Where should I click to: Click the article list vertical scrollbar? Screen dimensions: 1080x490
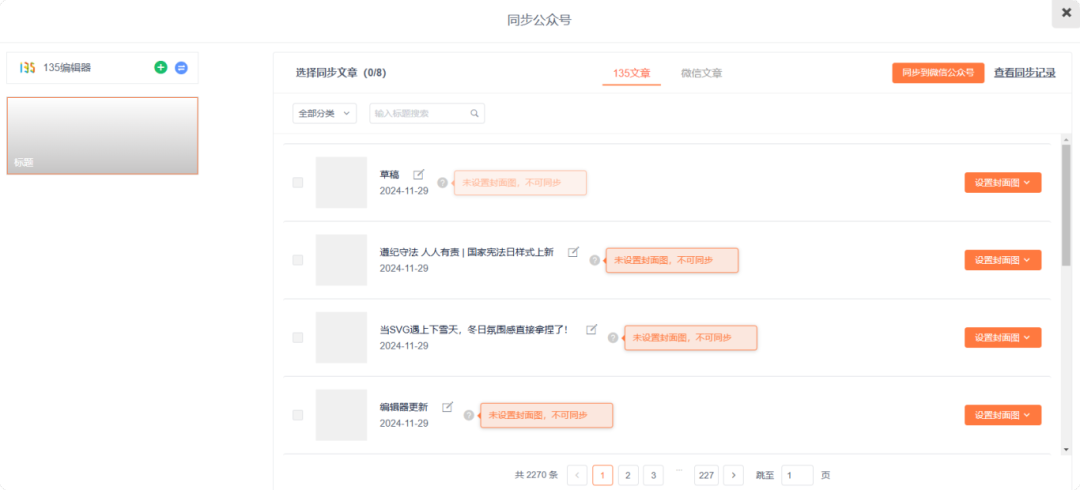1066,200
